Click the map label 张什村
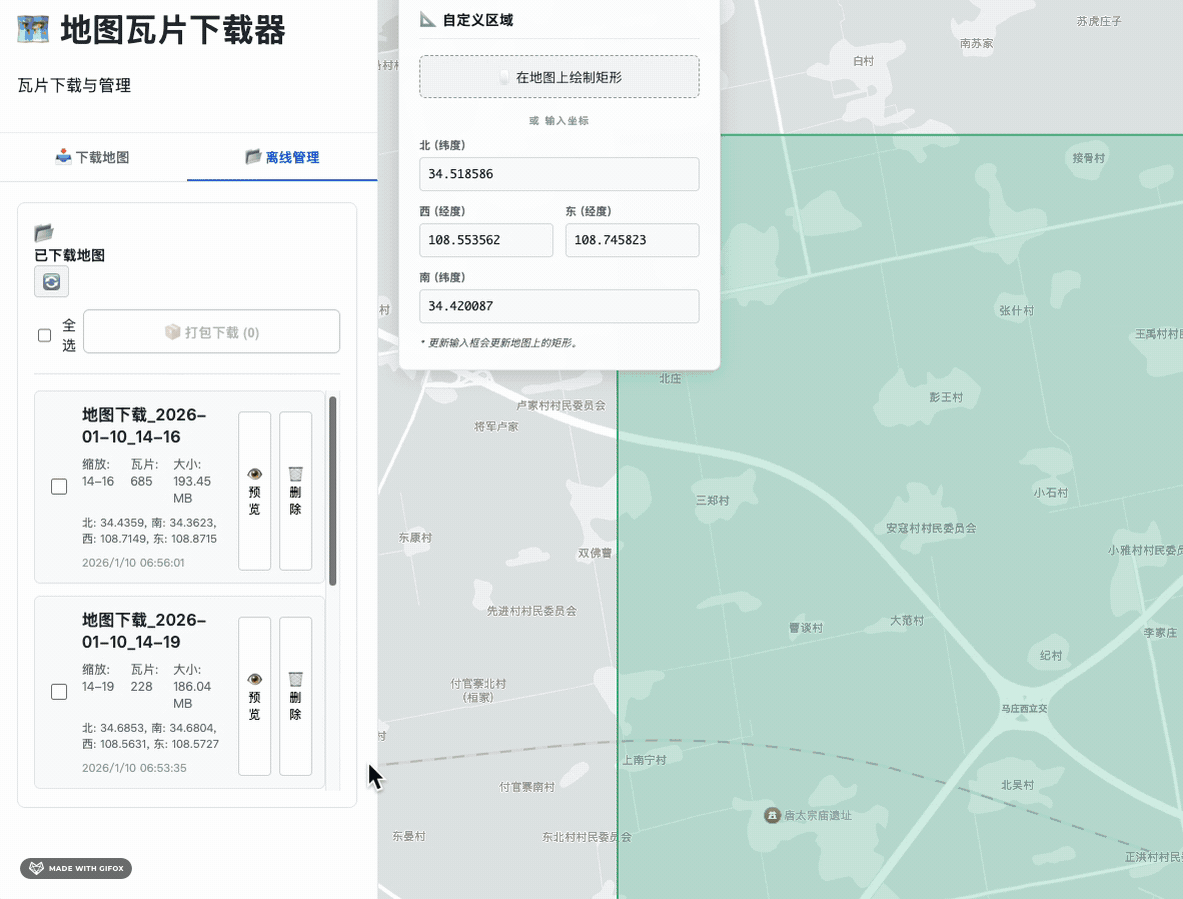The image size is (1183, 899). tap(1016, 311)
